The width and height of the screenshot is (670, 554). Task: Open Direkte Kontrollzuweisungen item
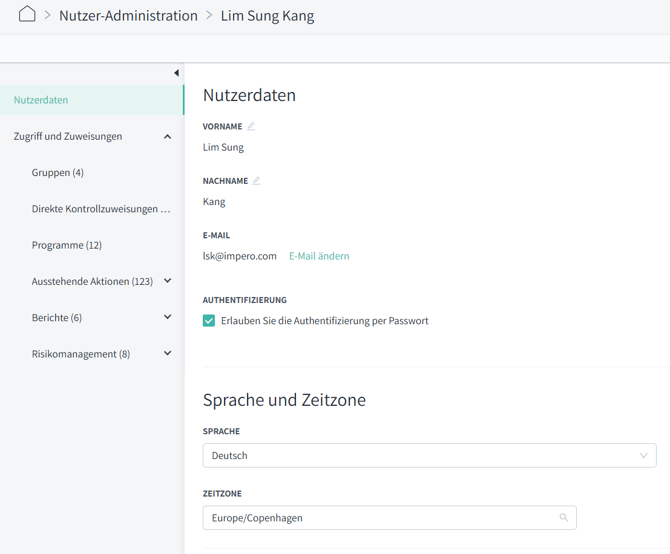(100, 209)
